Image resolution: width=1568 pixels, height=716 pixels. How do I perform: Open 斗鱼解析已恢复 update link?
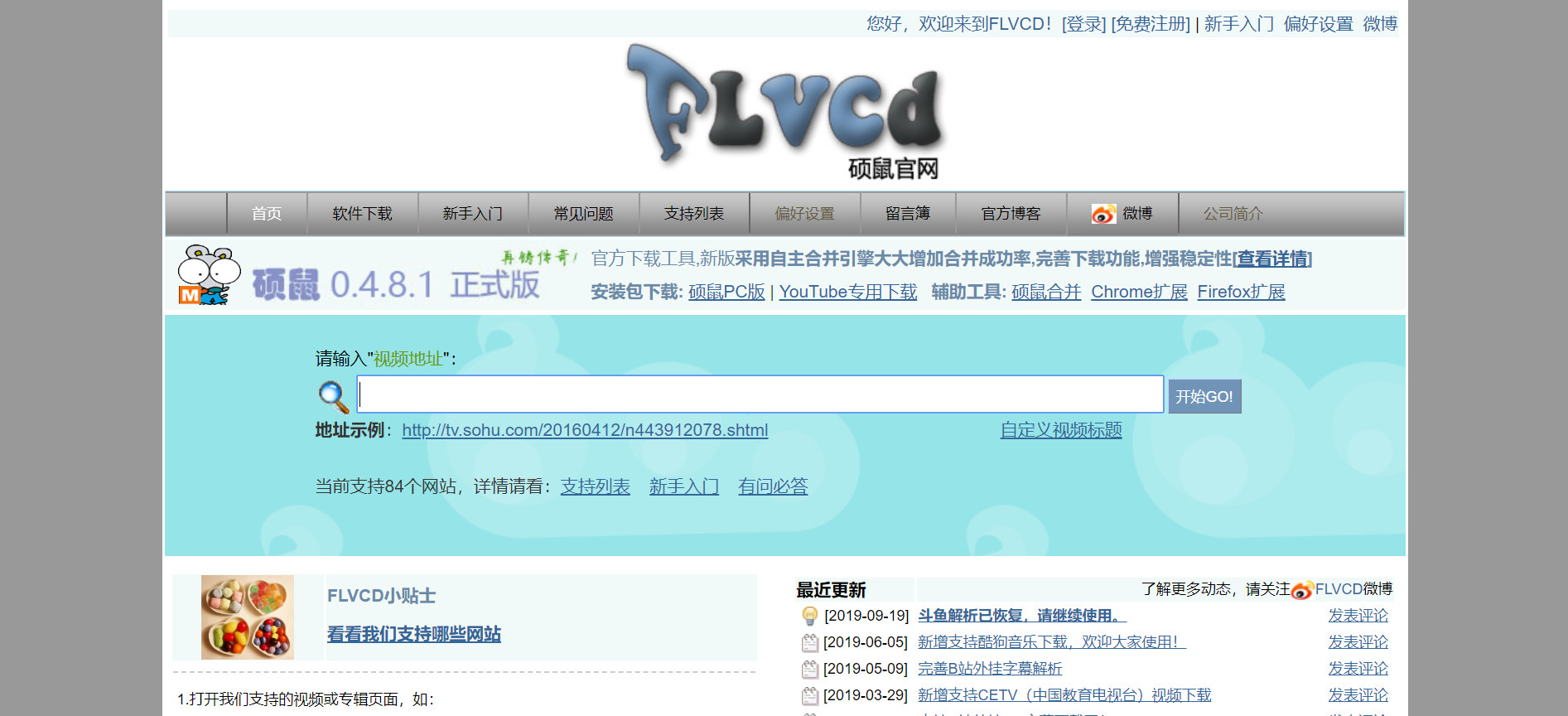point(1022,616)
